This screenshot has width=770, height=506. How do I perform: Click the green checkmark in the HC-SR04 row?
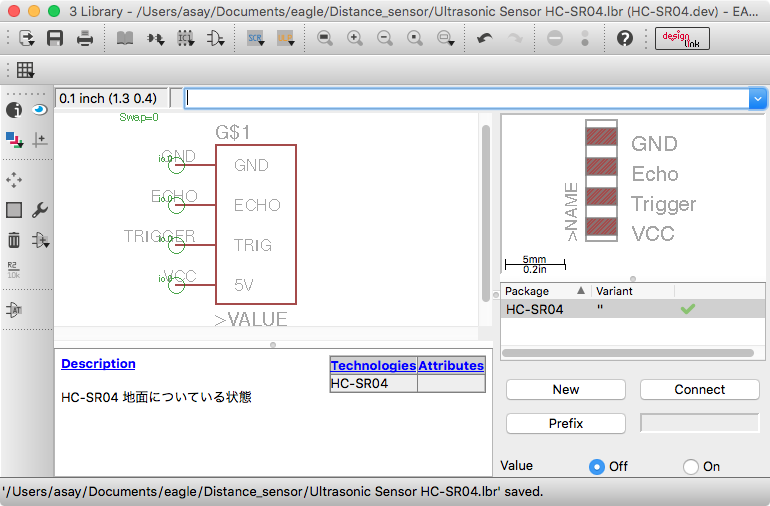coord(688,309)
